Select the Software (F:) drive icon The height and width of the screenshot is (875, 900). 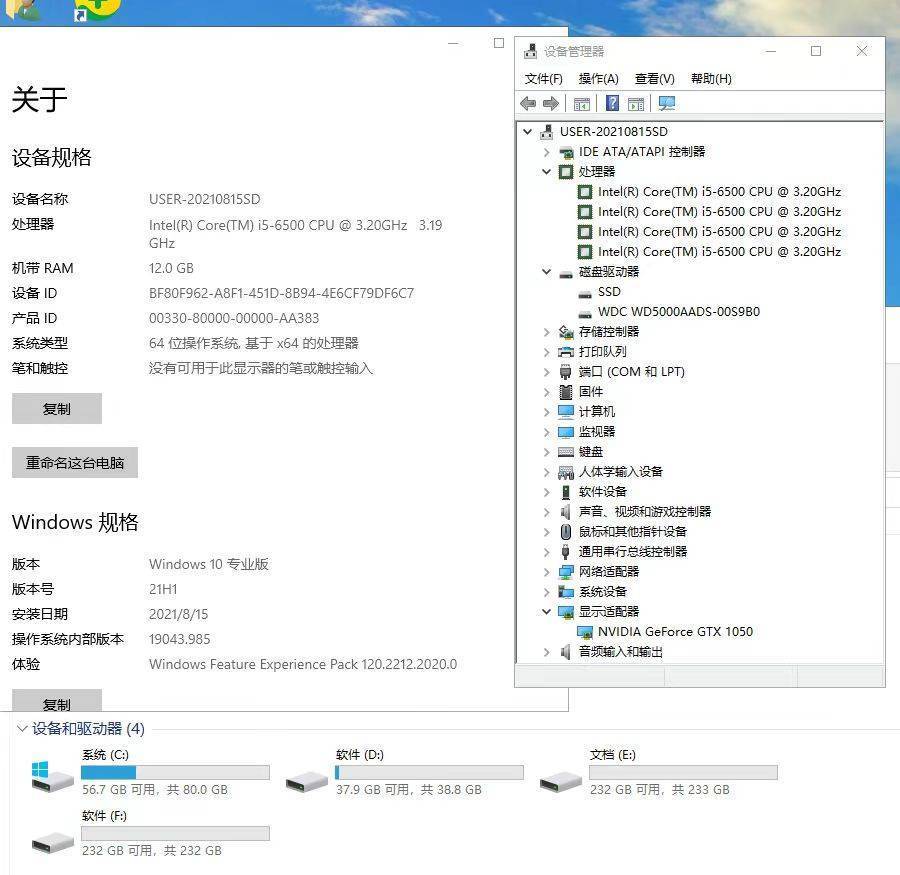[x=52, y=842]
